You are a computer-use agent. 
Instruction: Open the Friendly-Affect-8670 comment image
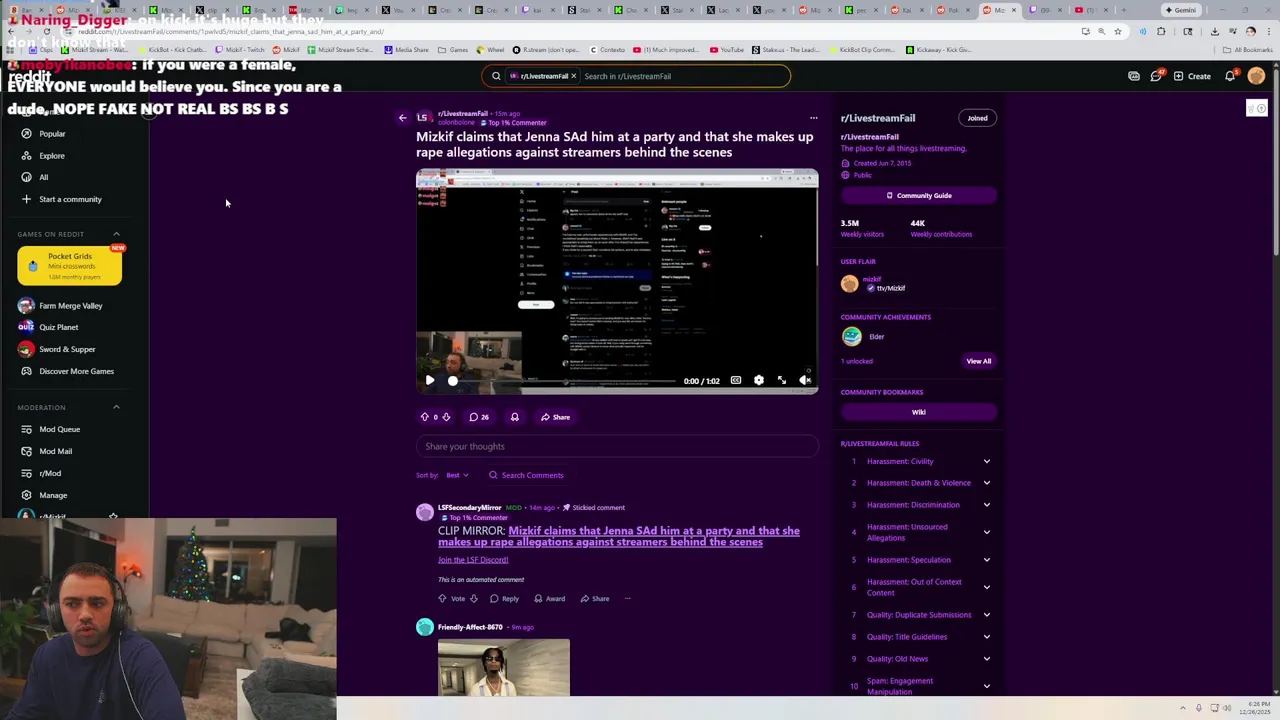pos(504,668)
